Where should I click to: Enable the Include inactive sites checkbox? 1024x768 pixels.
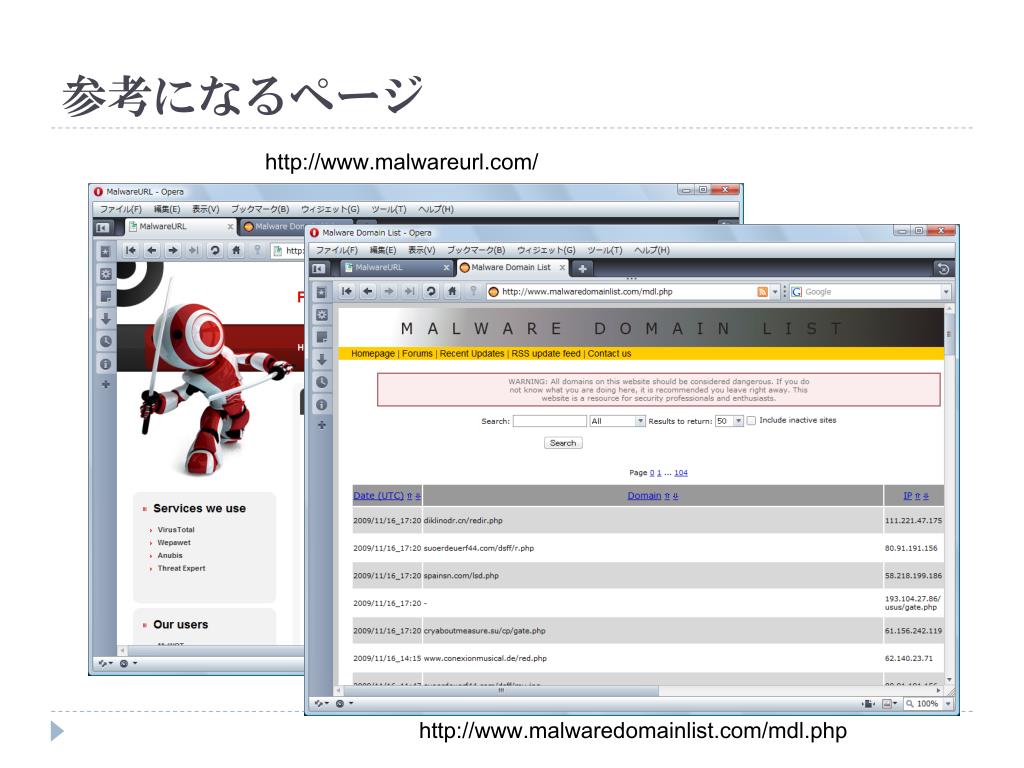[751, 421]
